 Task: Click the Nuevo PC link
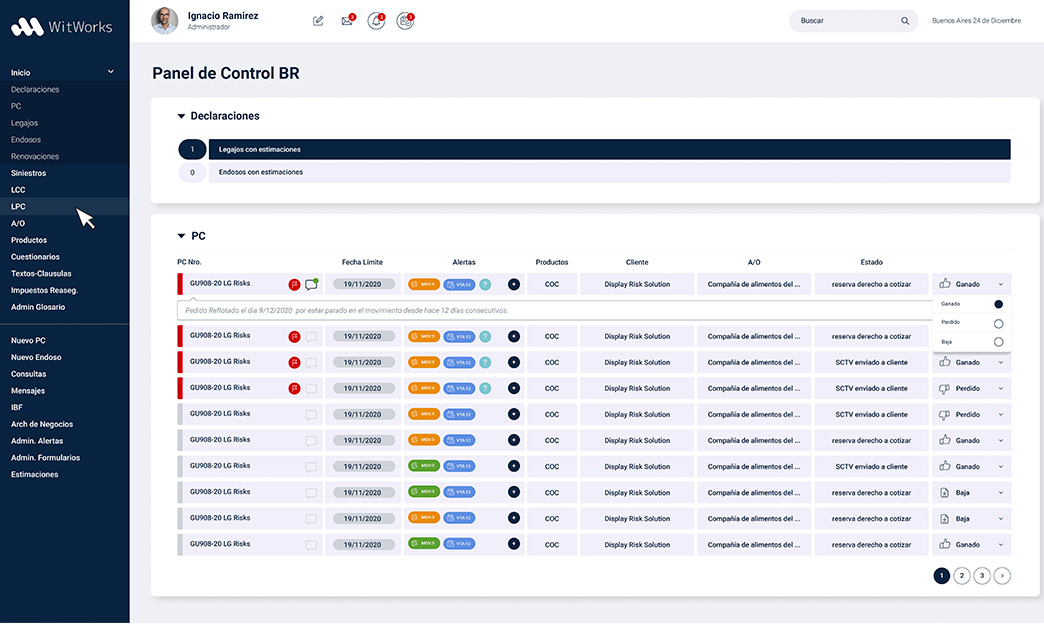(28, 341)
